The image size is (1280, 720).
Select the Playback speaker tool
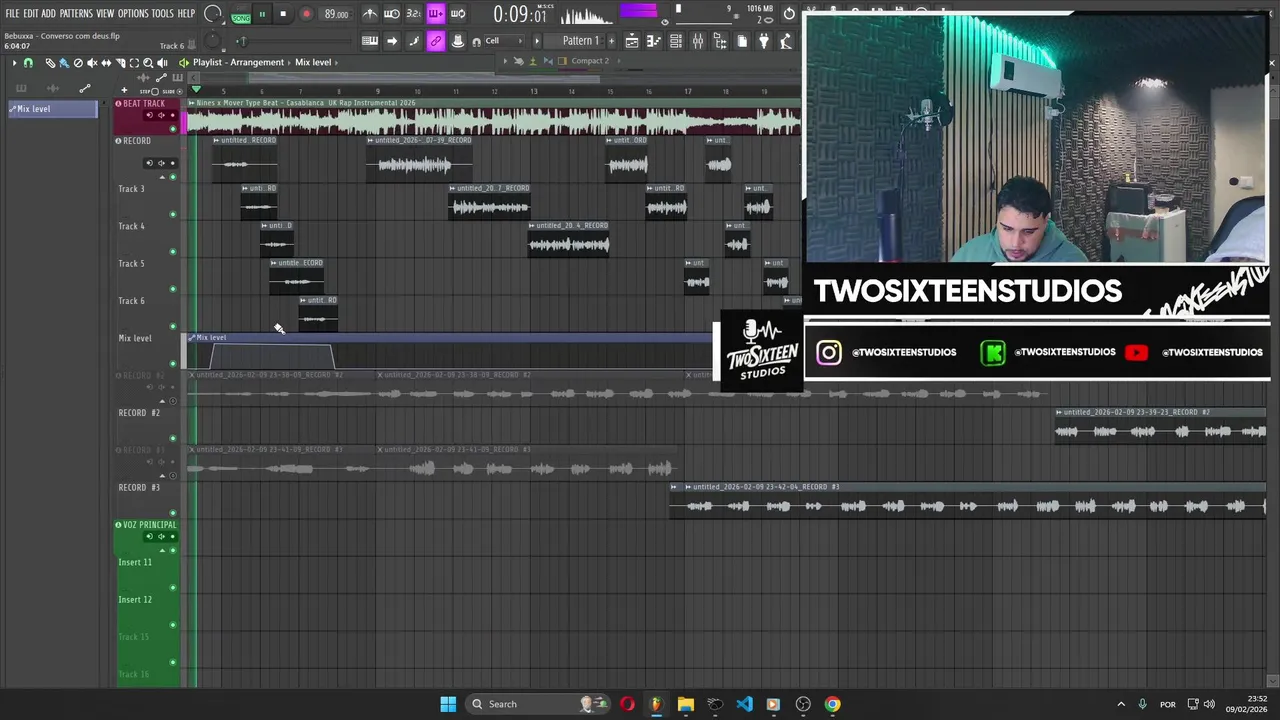point(162,62)
